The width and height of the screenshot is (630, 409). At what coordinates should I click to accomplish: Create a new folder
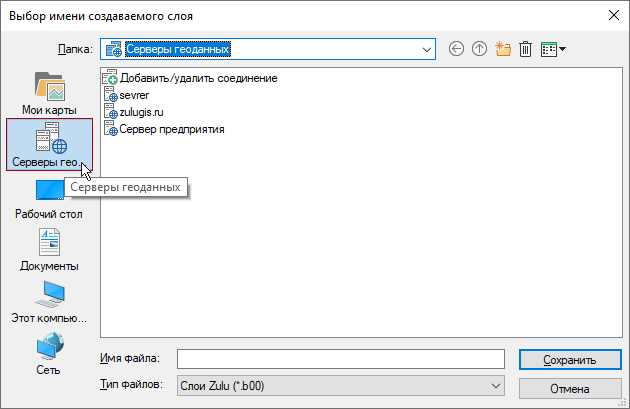pos(502,48)
